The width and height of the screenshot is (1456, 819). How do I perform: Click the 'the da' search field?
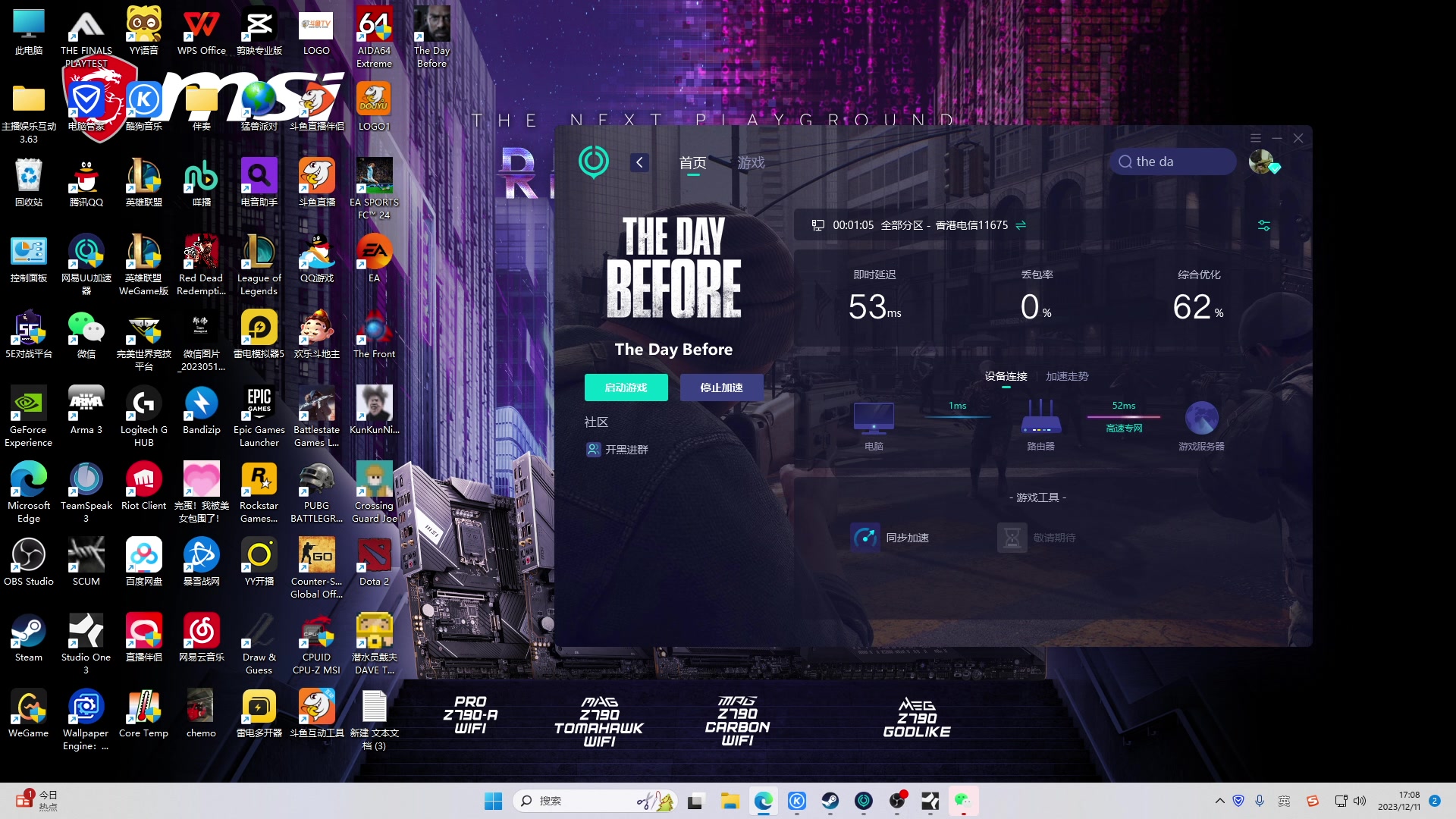(1172, 162)
